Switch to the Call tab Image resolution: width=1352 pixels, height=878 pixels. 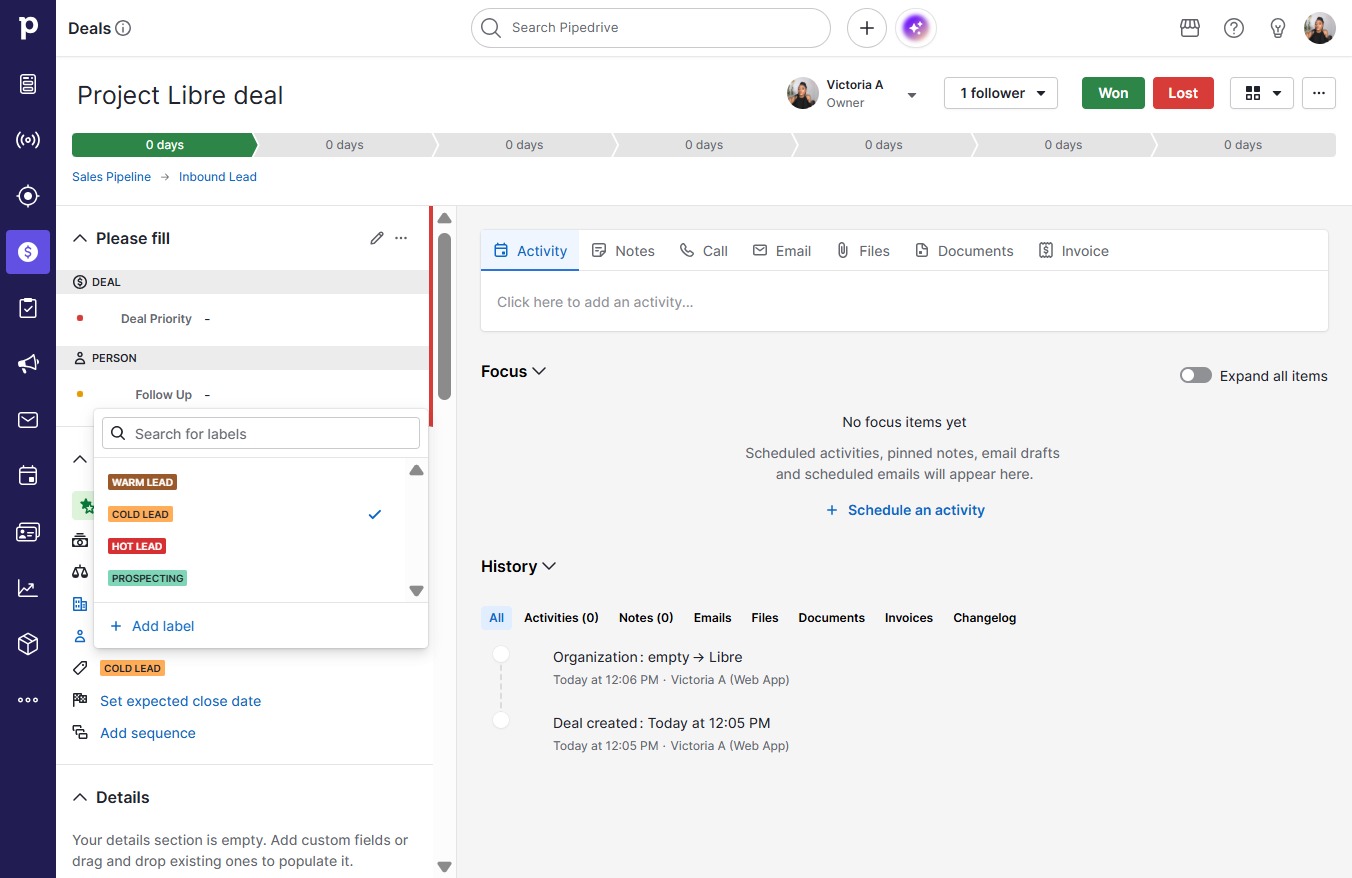(x=703, y=250)
